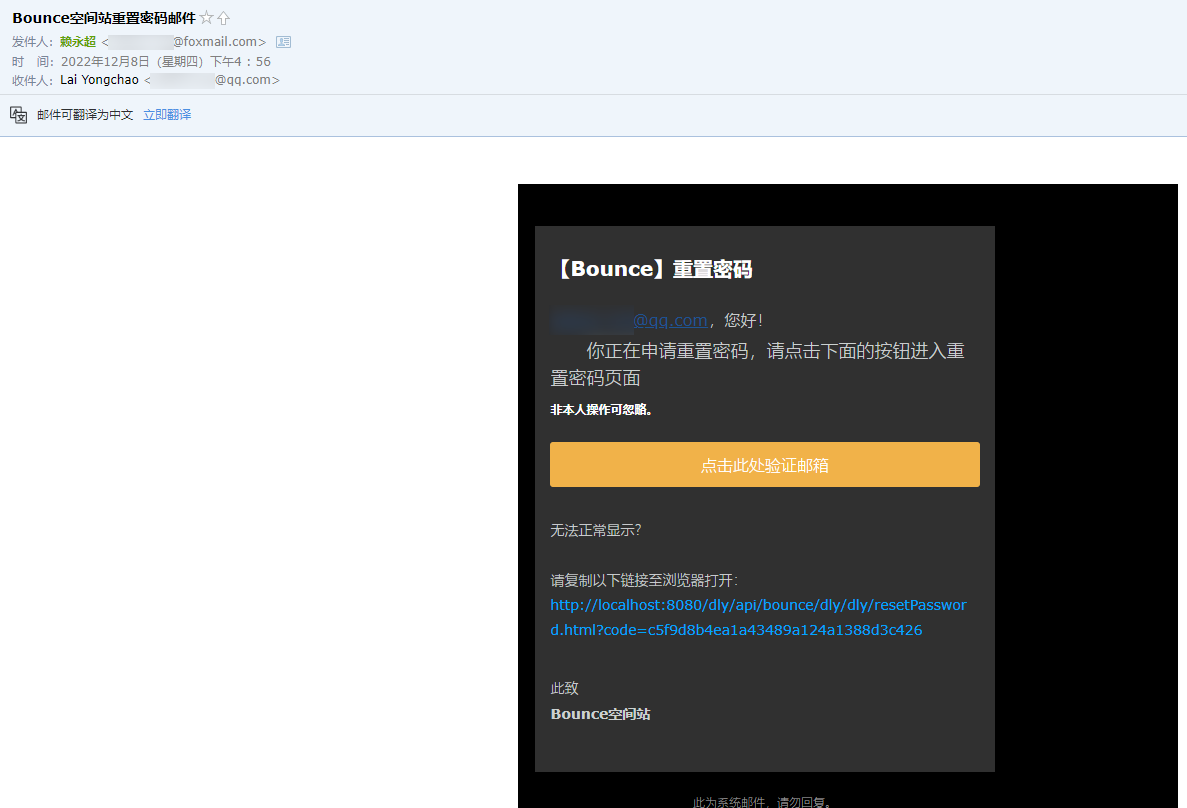The image size is (1187, 808).
Task: Click the 无法正常显示? text
Action: click(596, 530)
